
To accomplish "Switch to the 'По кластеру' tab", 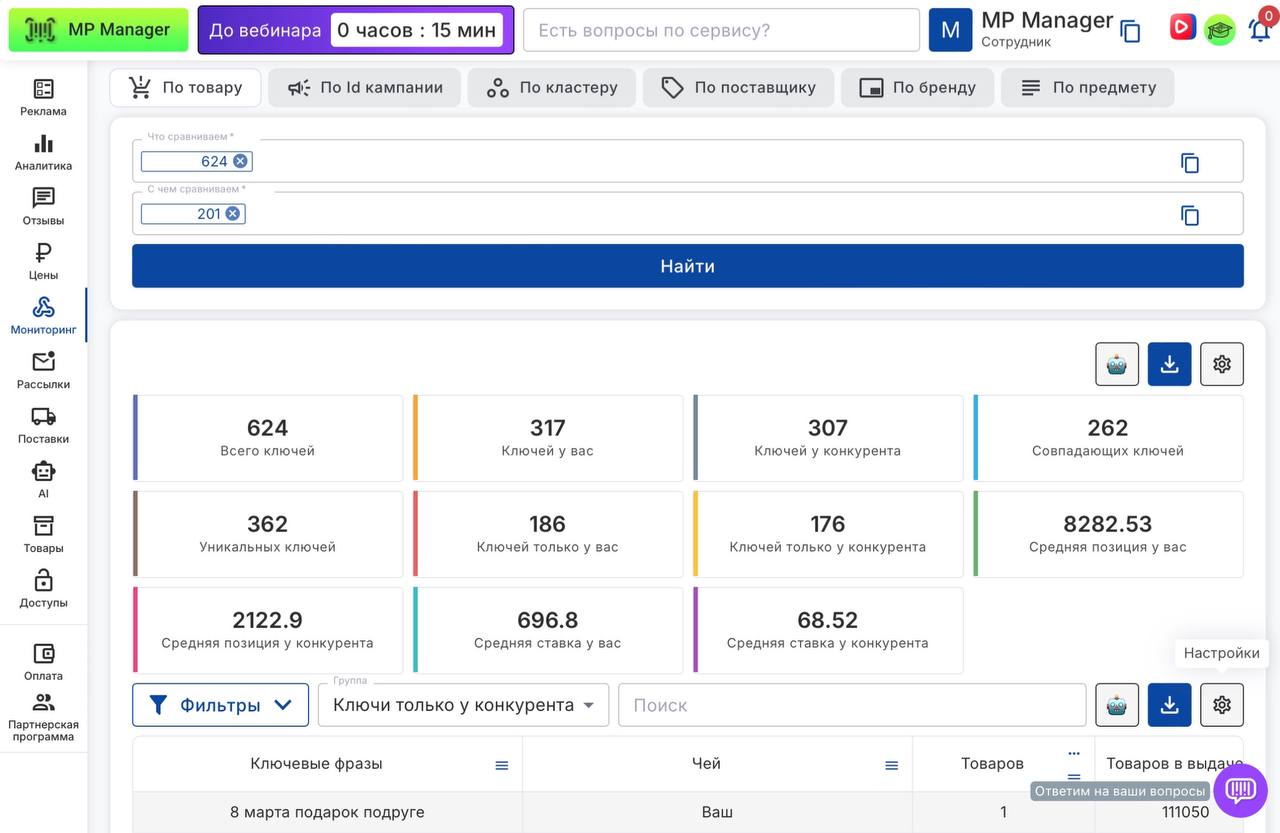I will [x=551, y=88].
